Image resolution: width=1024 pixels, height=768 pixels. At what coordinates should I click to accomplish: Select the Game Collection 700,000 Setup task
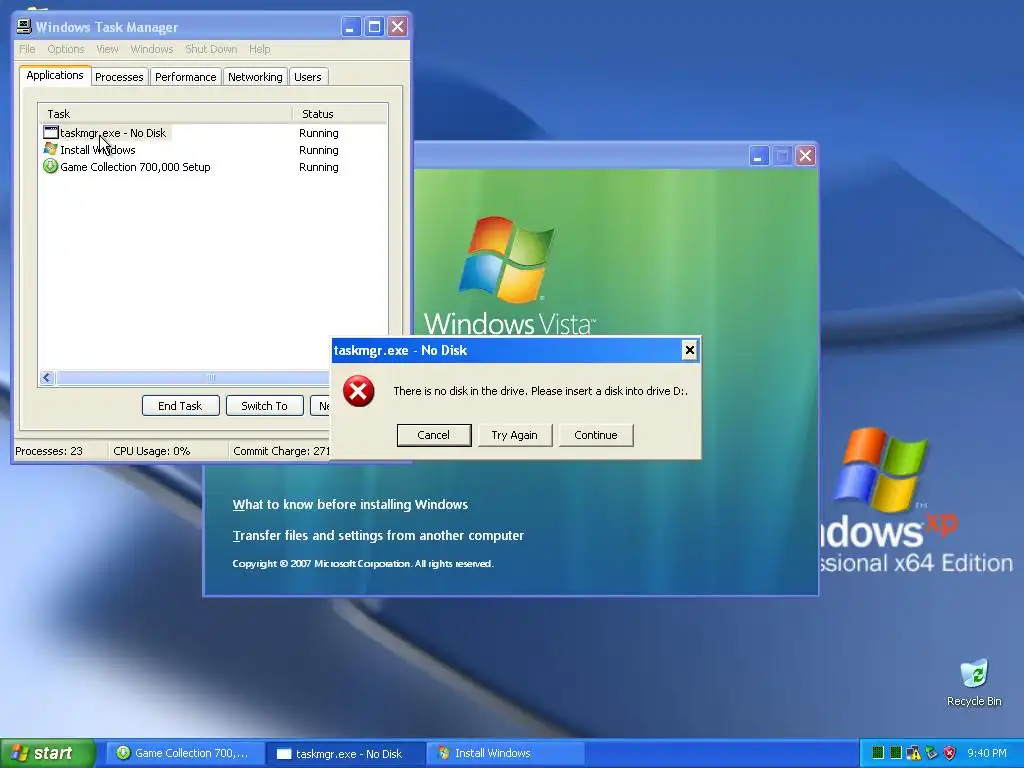point(213,167)
